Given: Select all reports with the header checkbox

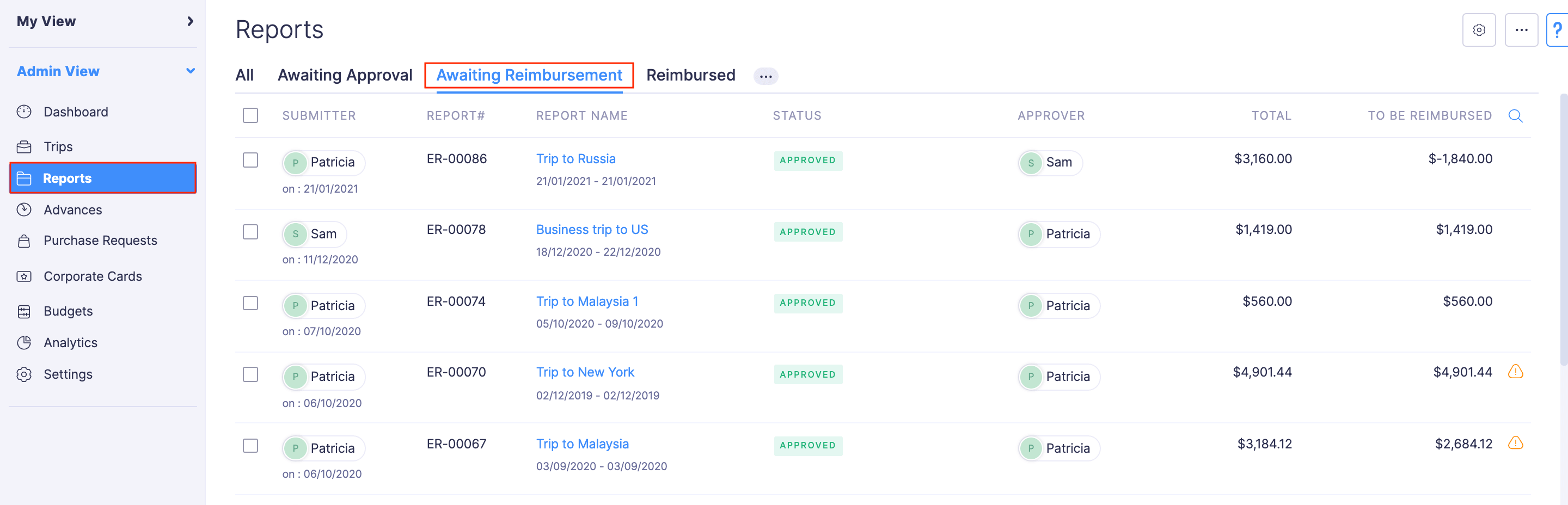Looking at the screenshot, I should [250, 115].
